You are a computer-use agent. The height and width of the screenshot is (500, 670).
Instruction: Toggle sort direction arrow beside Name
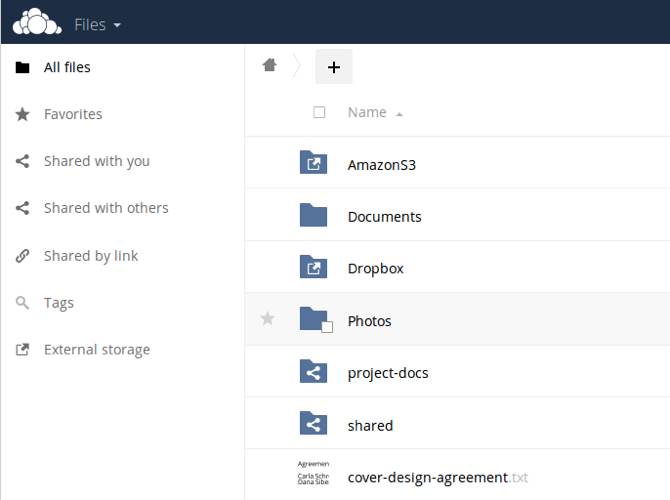(399, 114)
